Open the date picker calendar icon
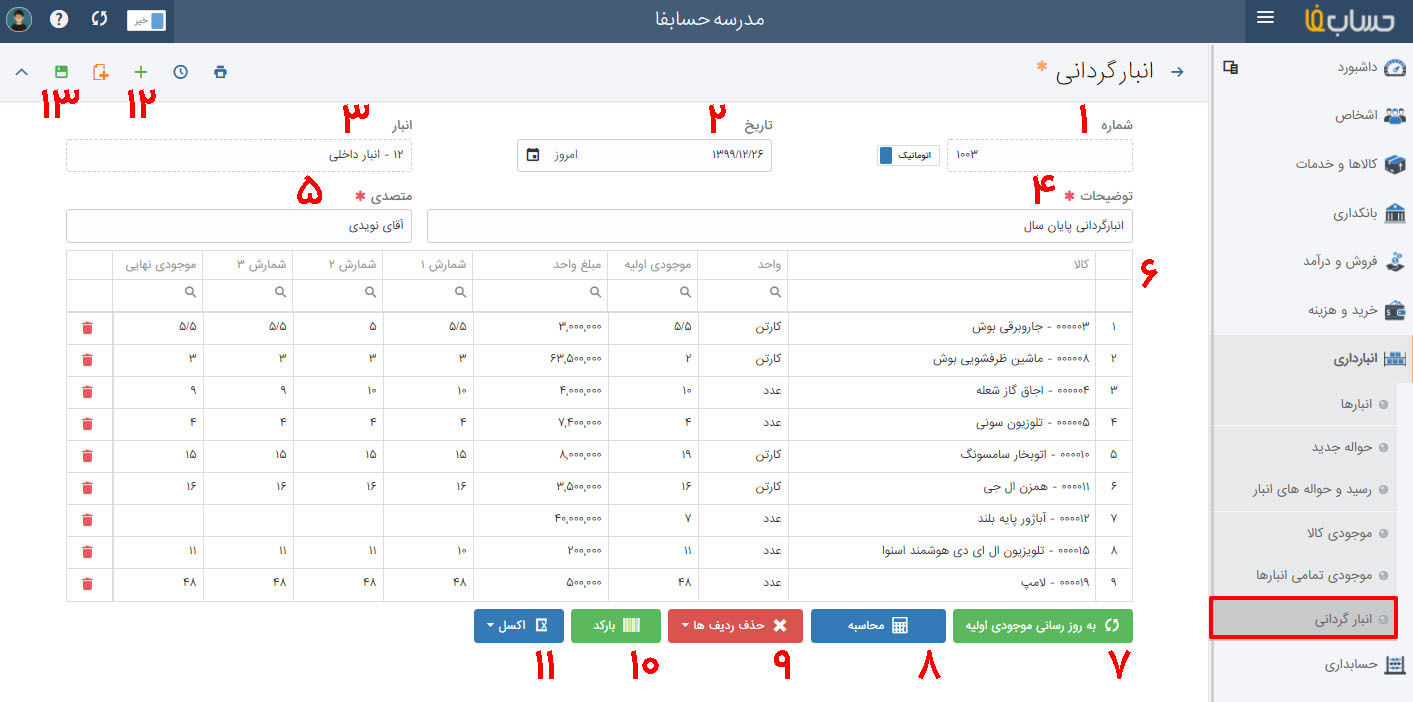 pyautogui.click(x=533, y=155)
